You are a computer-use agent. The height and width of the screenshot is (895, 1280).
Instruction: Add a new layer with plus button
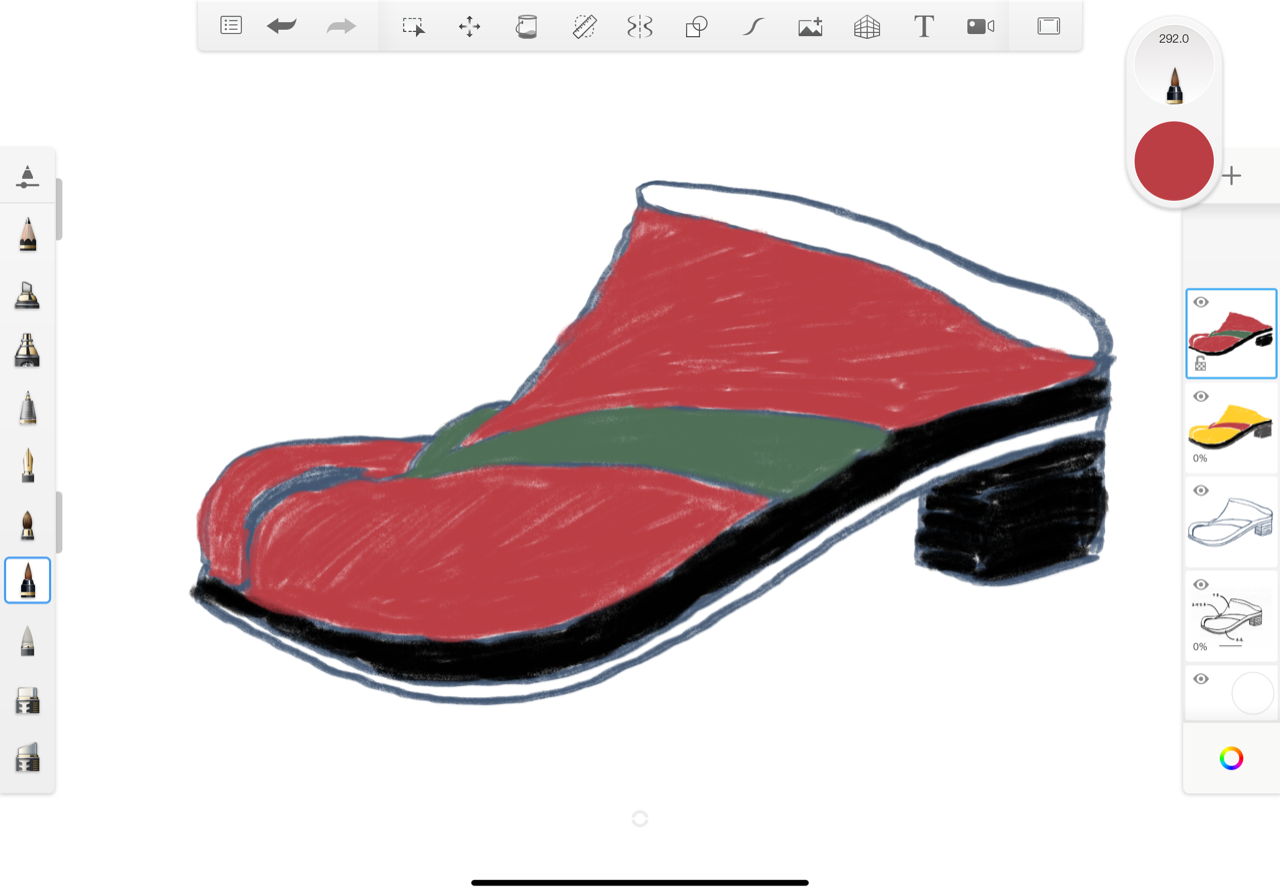point(1232,176)
